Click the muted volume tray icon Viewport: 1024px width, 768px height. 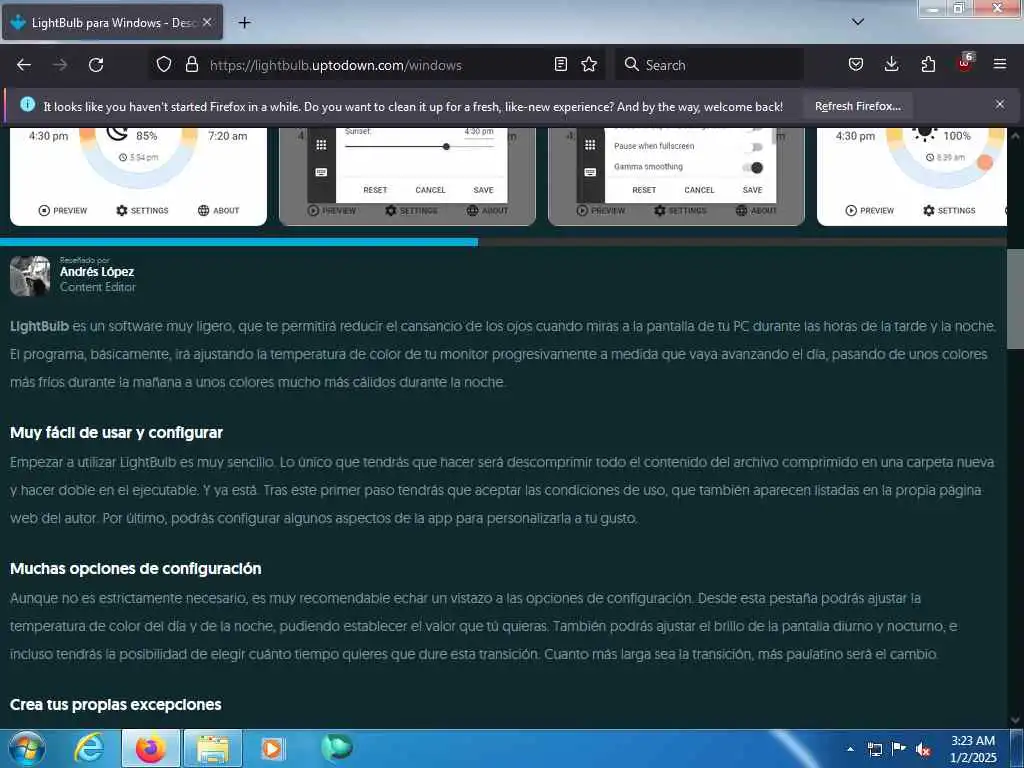[x=923, y=750]
